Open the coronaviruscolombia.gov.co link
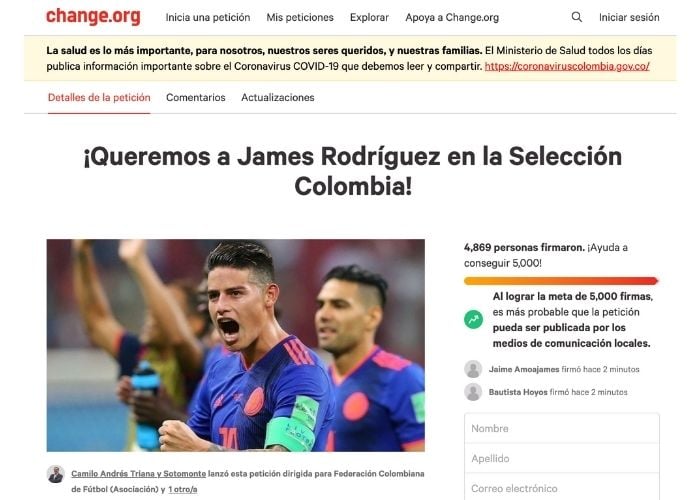The height and width of the screenshot is (500, 700). 567,67
